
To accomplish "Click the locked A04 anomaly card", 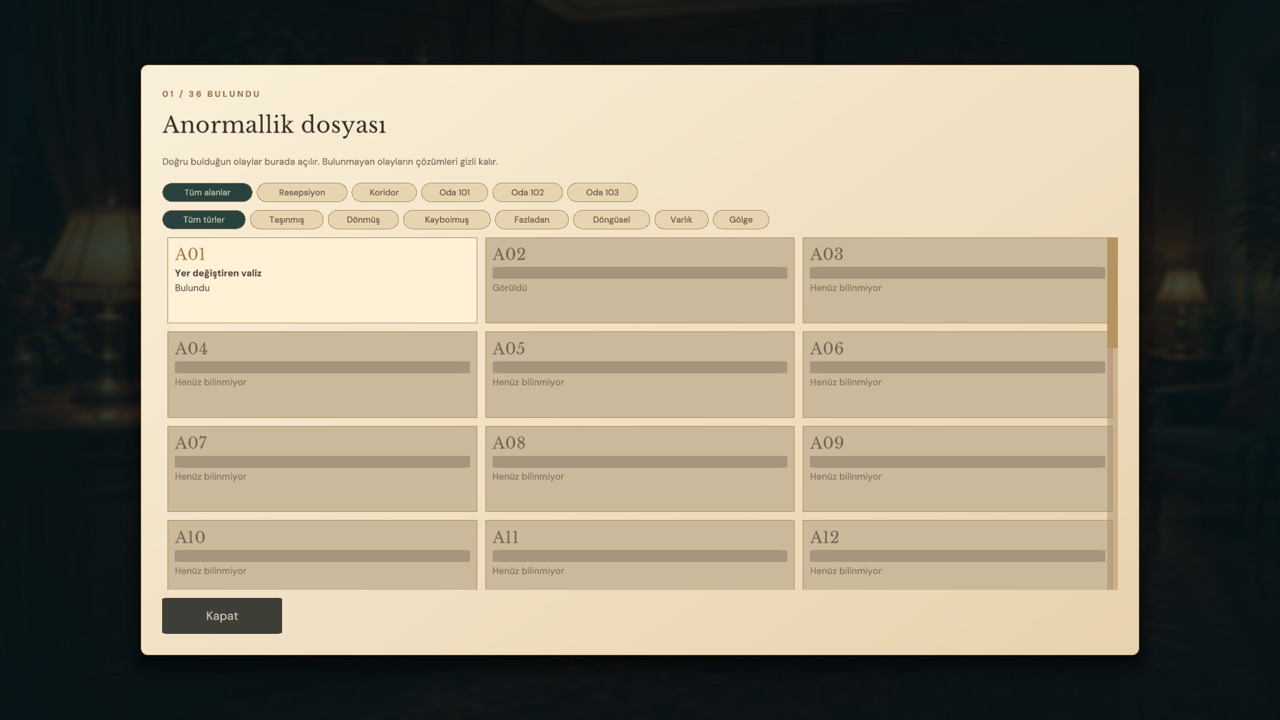I will coord(322,374).
